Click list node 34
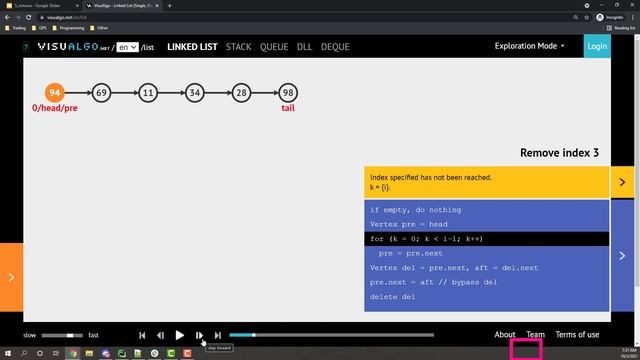Screen dimensions: 640x360 [x=195, y=93]
